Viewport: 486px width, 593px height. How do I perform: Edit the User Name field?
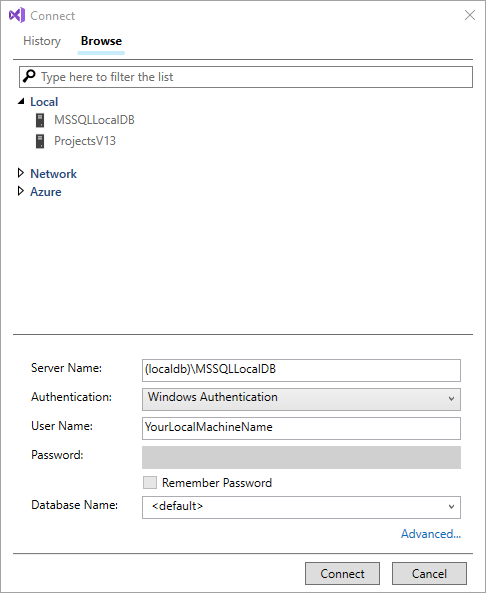(301, 428)
